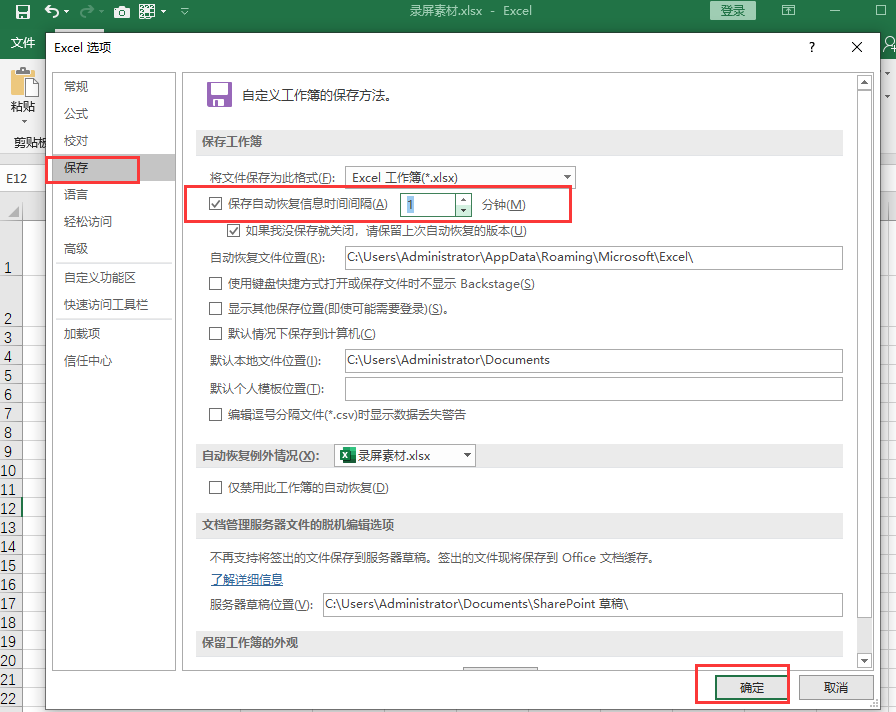
Task: Close the Excel 选项 dialog
Action: [857, 47]
